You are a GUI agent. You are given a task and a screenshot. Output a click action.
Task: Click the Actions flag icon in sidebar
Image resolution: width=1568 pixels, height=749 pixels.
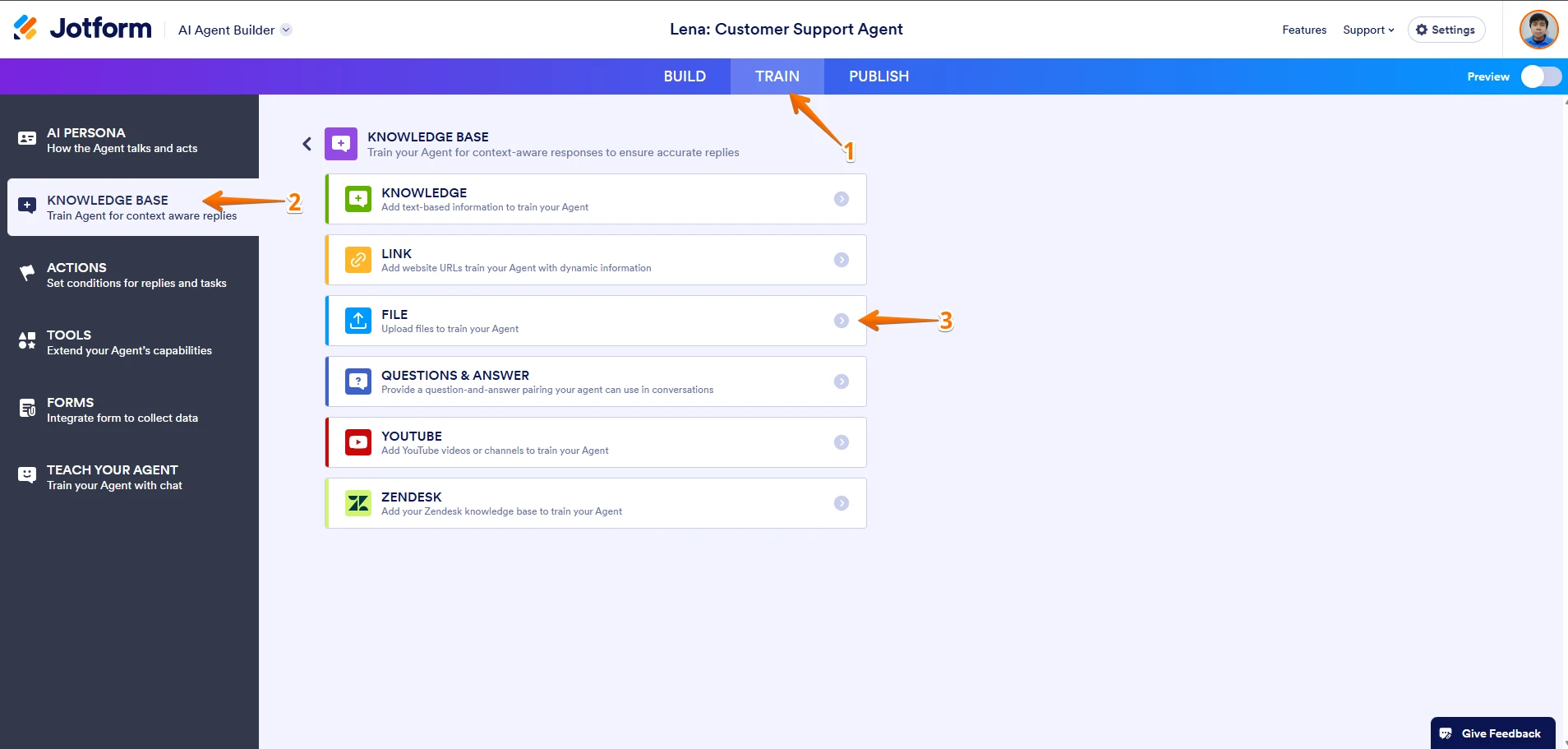coord(27,271)
